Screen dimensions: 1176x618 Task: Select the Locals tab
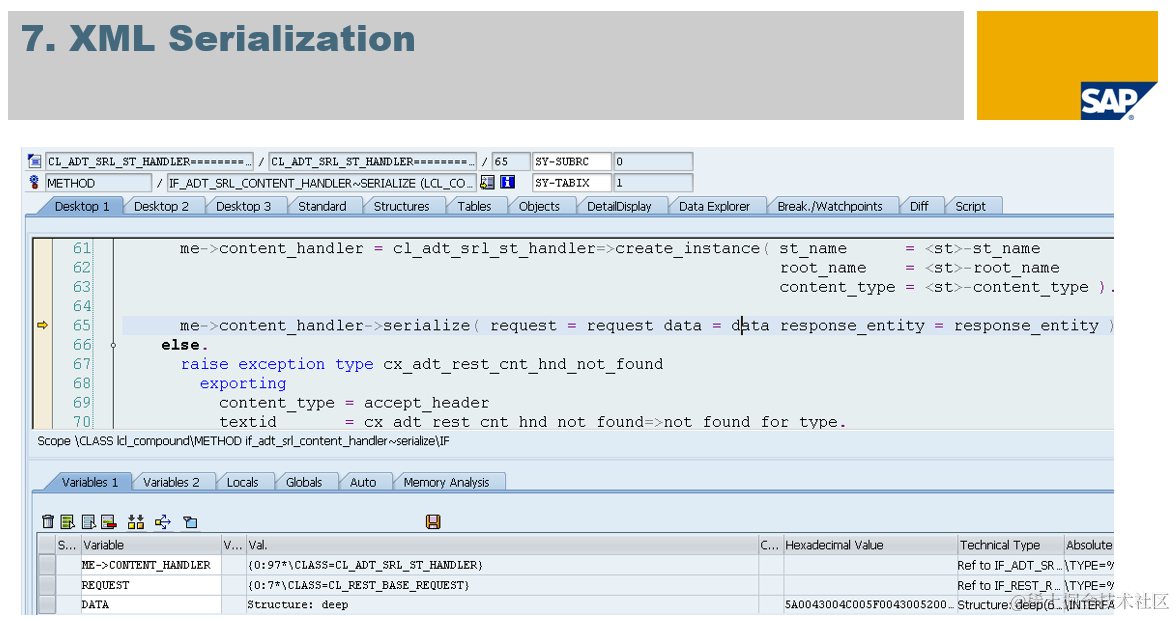(x=243, y=482)
